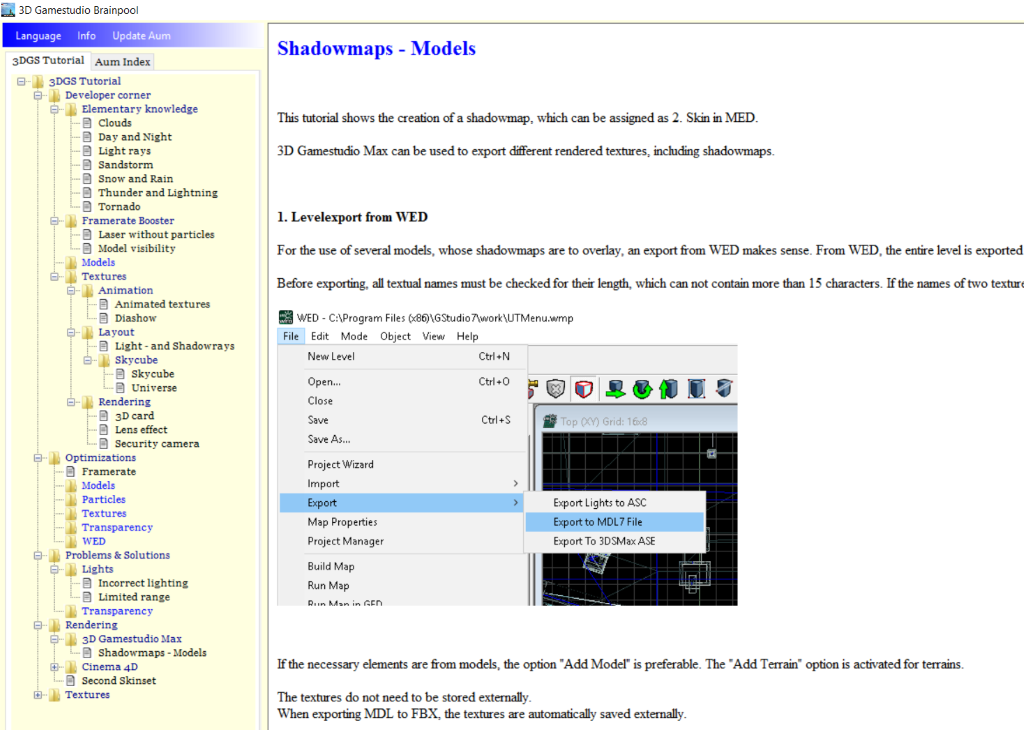Viewport: 1024px width, 730px height.
Task: Click the page icon beside Clouds
Action: [x=87, y=123]
